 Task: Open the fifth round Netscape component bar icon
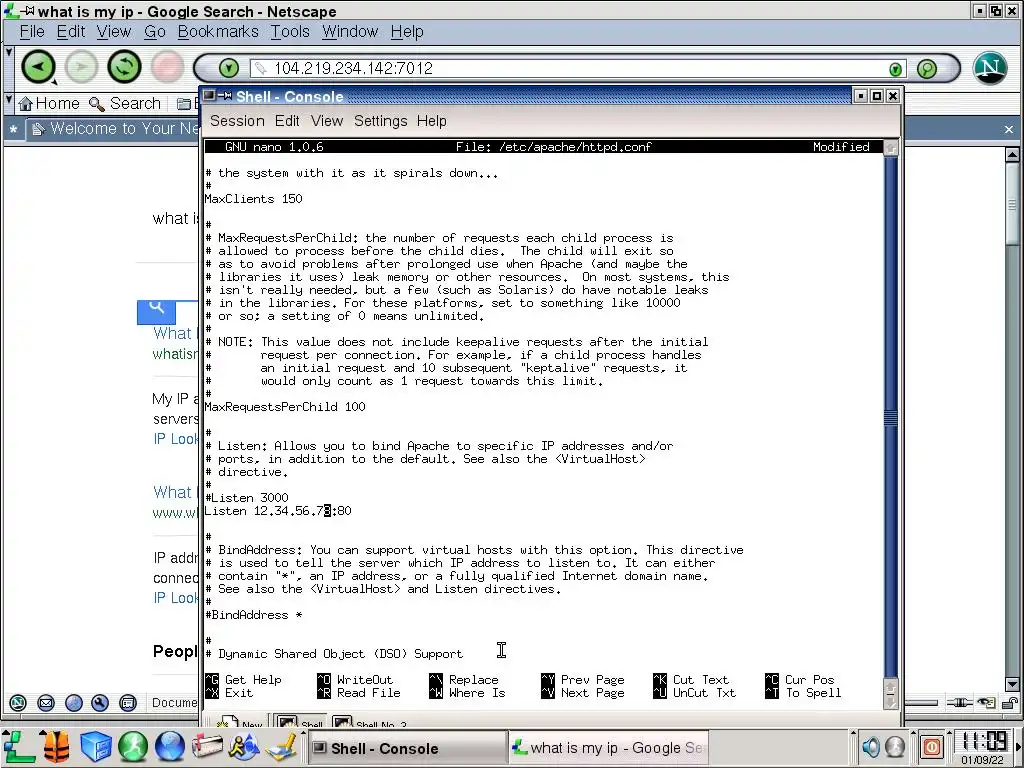[128, 703]
